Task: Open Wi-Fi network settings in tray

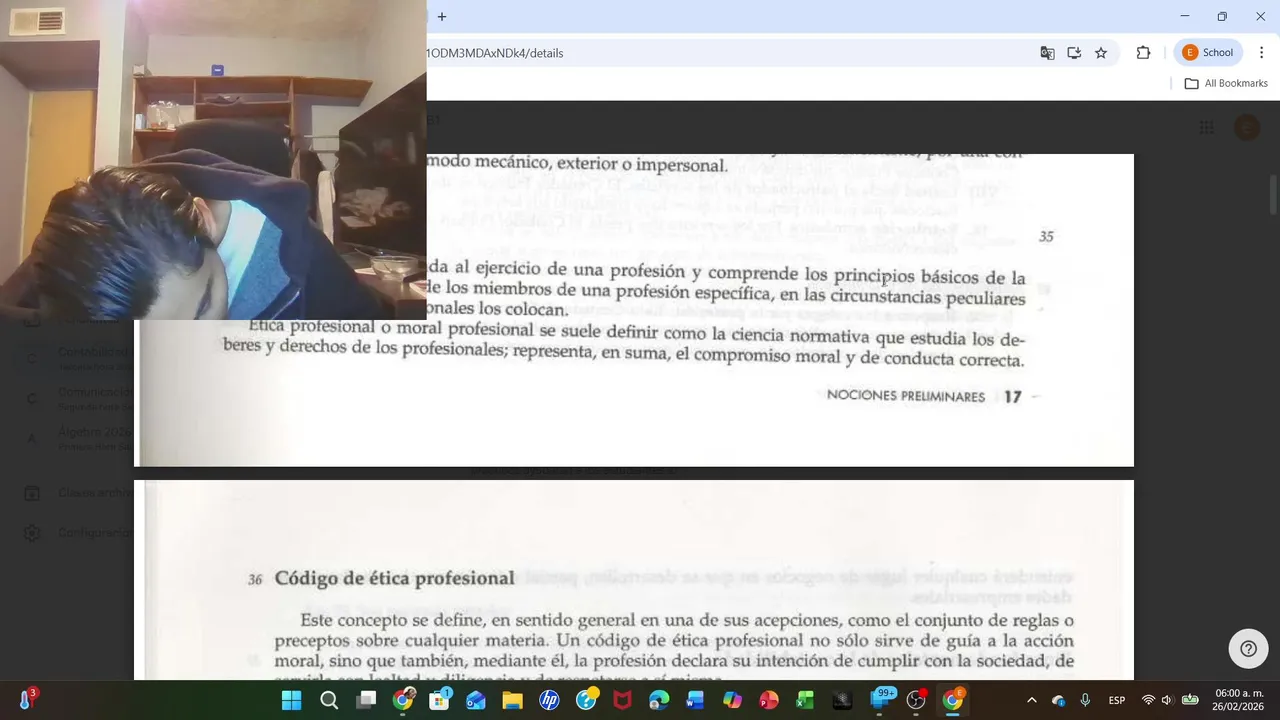Action: point(1148,700)
